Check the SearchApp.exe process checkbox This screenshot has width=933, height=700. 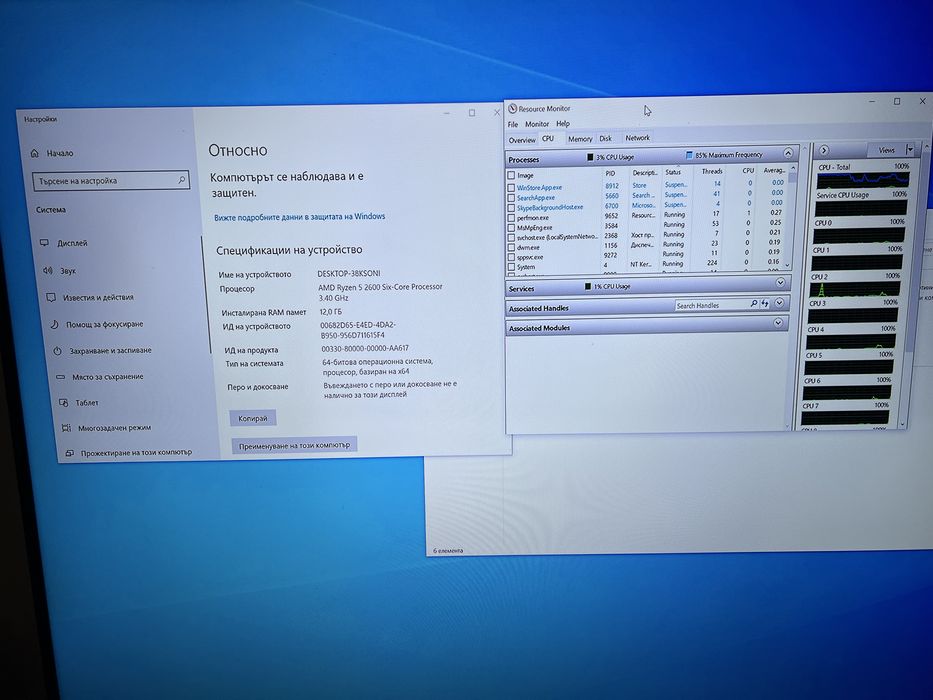coord(511,198)
